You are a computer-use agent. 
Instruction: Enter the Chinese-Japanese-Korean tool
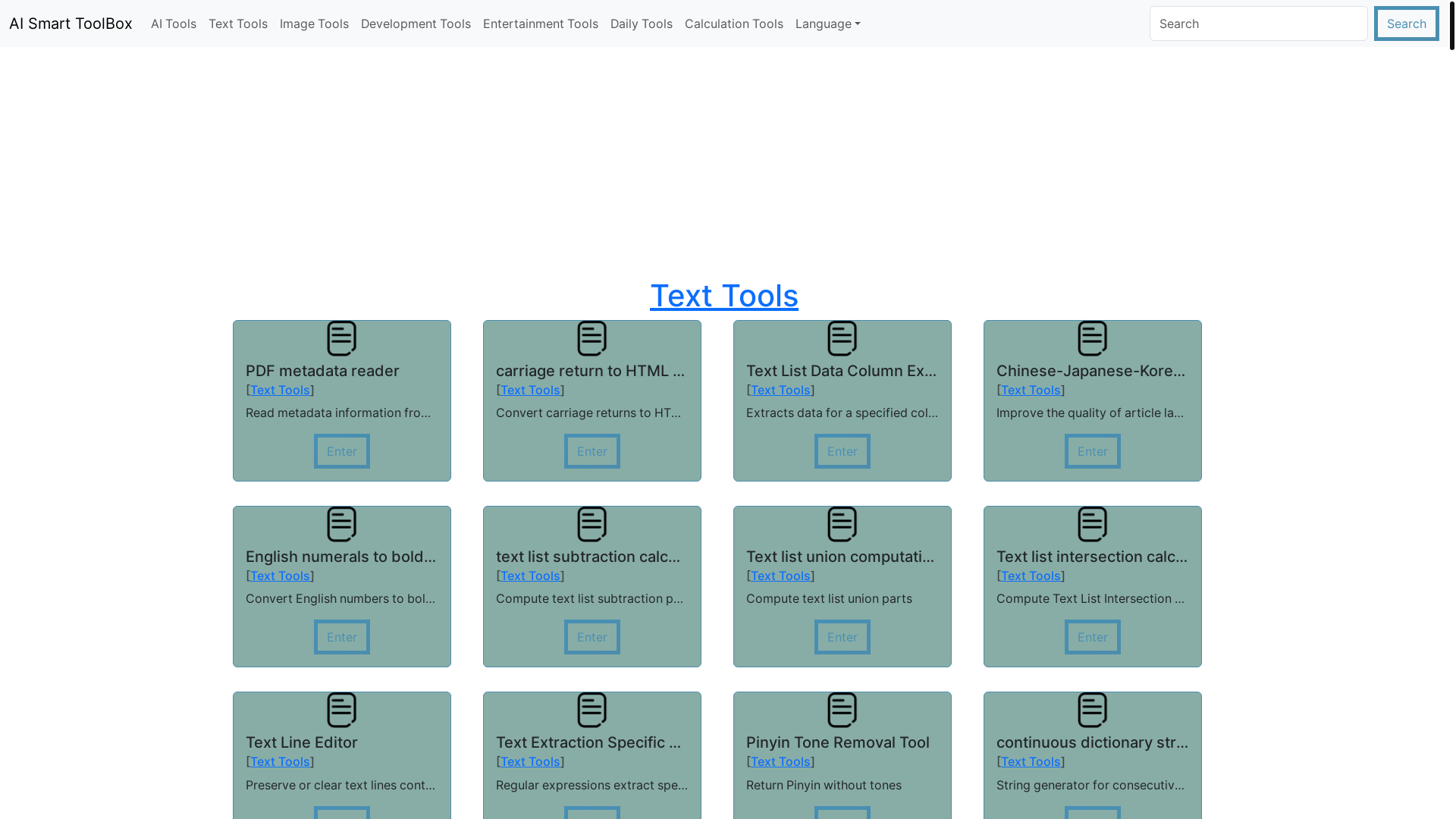click(1093, 451)
